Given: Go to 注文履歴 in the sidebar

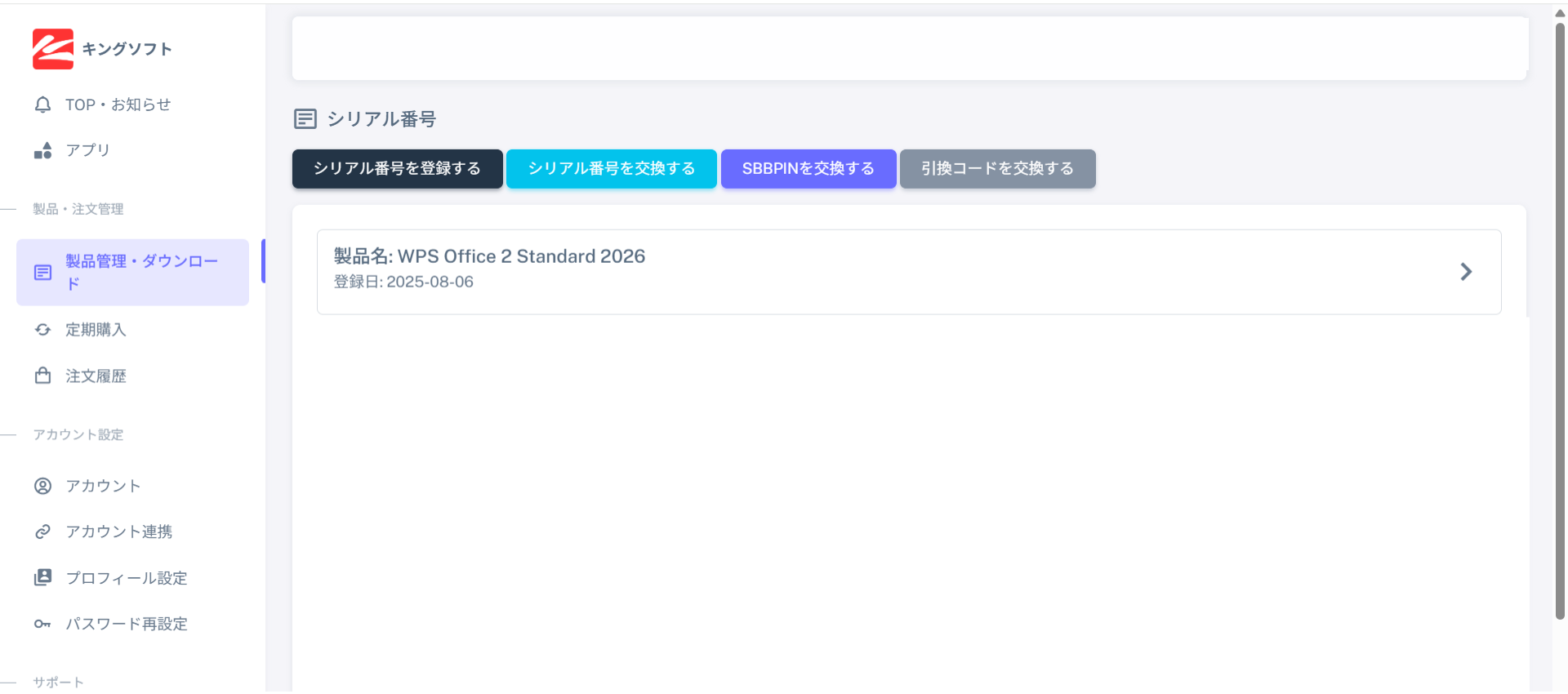Looking at the screenshot, I should [96, 376].
